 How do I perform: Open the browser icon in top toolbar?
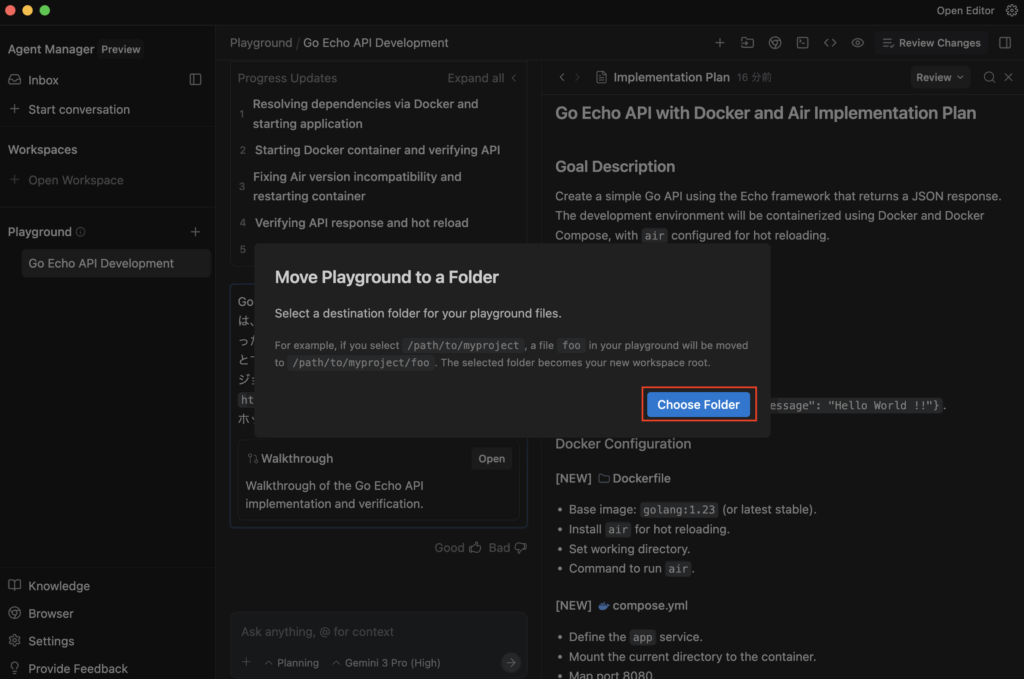pyautogui.click(x=775, y=43)
